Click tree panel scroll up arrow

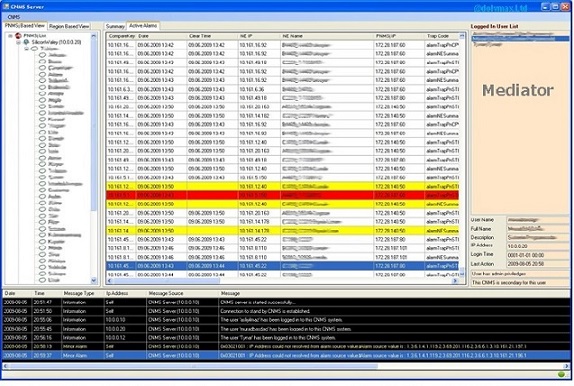pyautogui.click(x=93, y=36)
